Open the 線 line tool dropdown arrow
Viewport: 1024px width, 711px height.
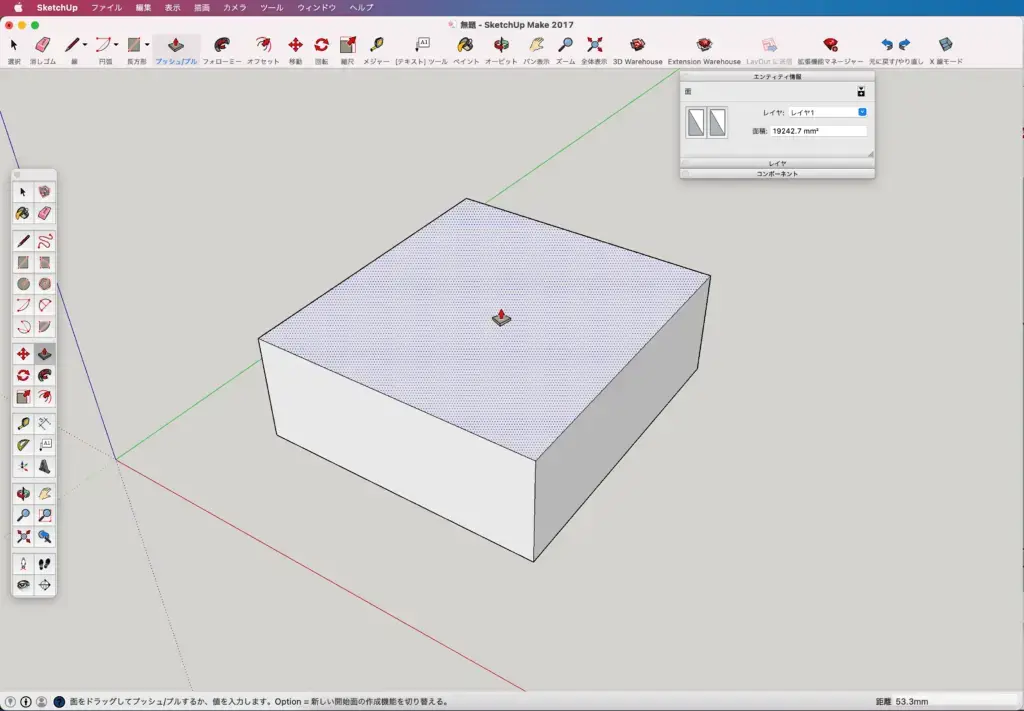[85, 45]
